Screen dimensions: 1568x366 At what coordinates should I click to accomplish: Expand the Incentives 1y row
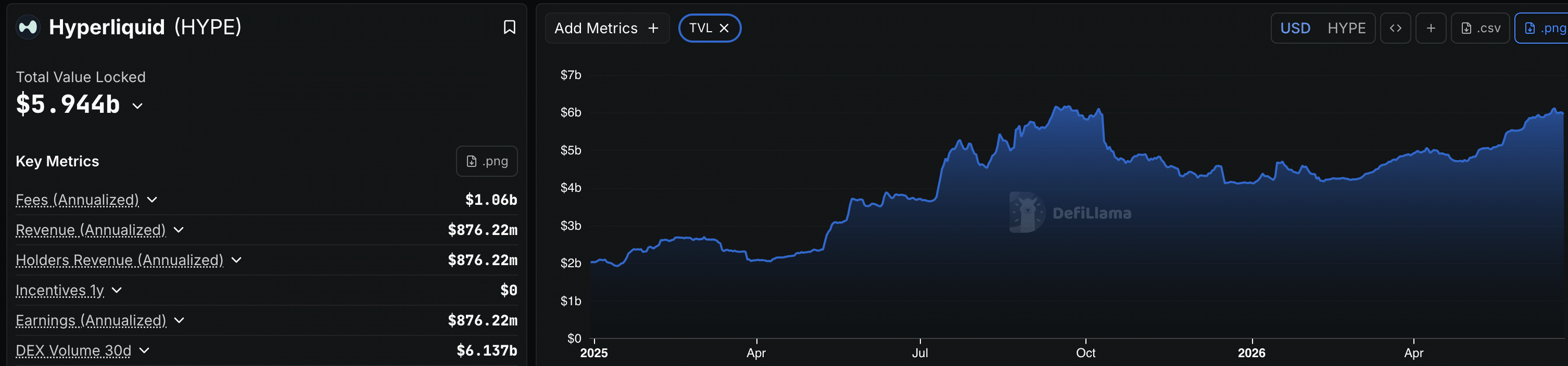tap(117, 290)
